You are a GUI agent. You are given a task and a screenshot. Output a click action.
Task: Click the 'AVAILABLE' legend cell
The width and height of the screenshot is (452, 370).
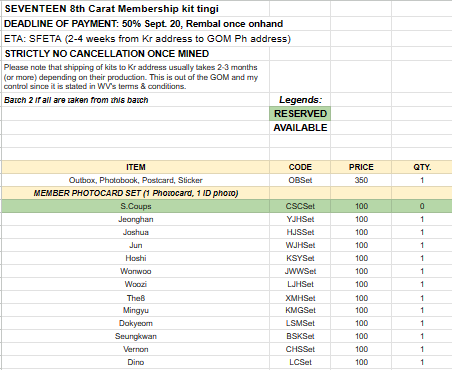pyautogui.click(x=300, y=128)
